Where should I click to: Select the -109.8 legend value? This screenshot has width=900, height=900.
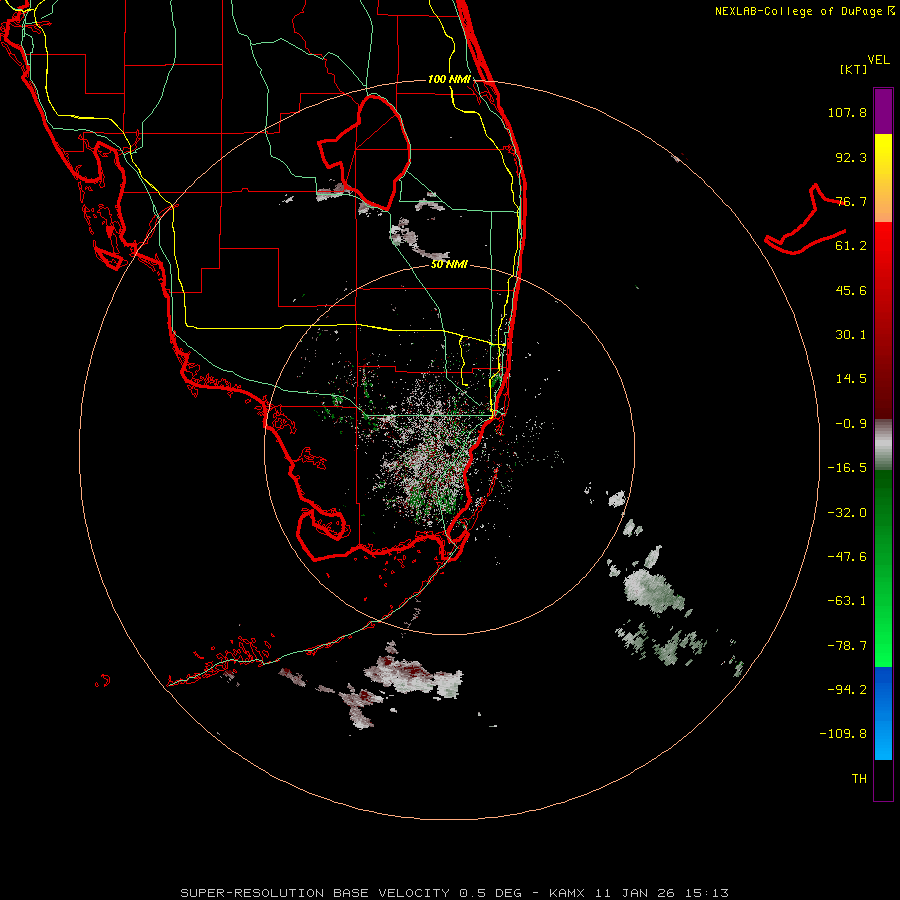tap(843, 734)
